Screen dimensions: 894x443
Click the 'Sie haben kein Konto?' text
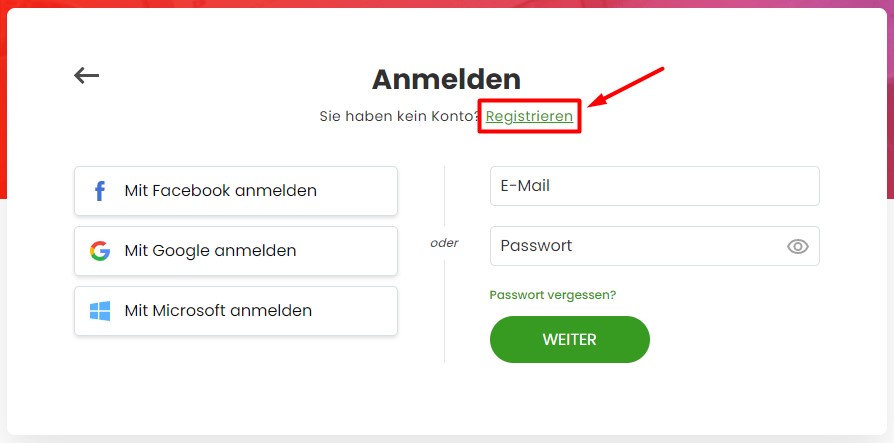[x=399, y=116]
